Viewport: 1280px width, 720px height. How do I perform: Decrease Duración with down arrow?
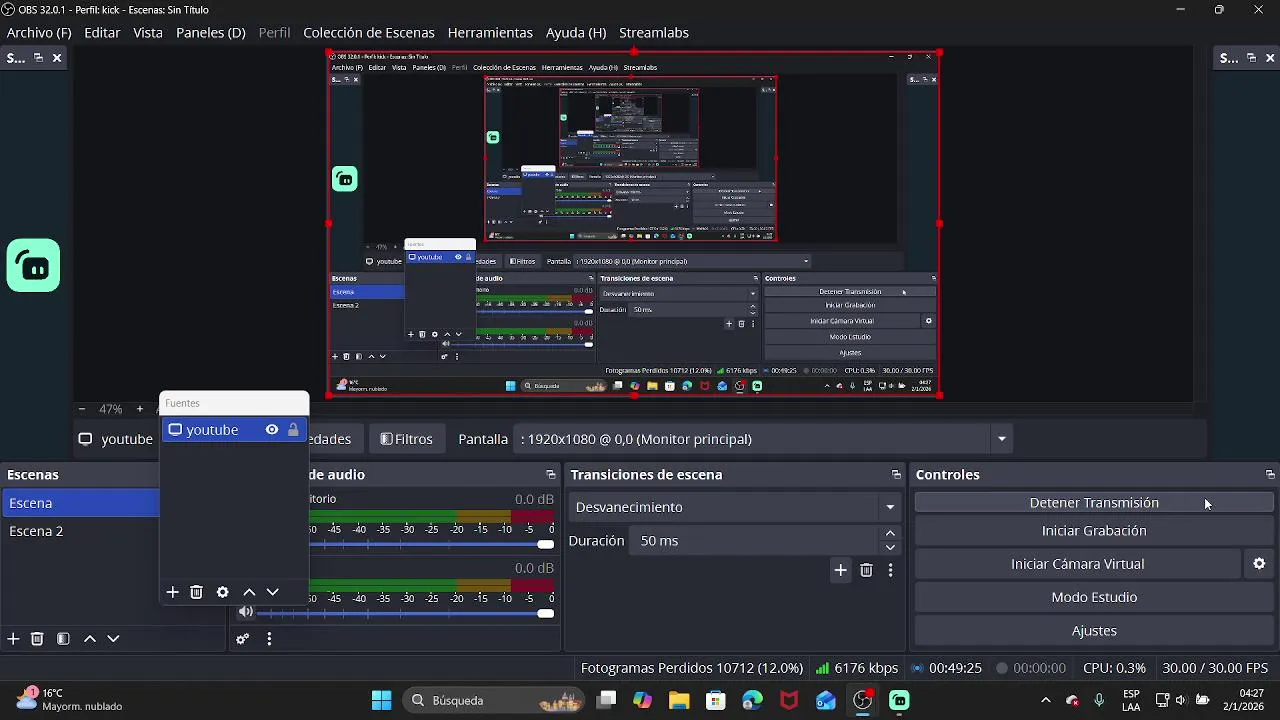coord(890,547)
